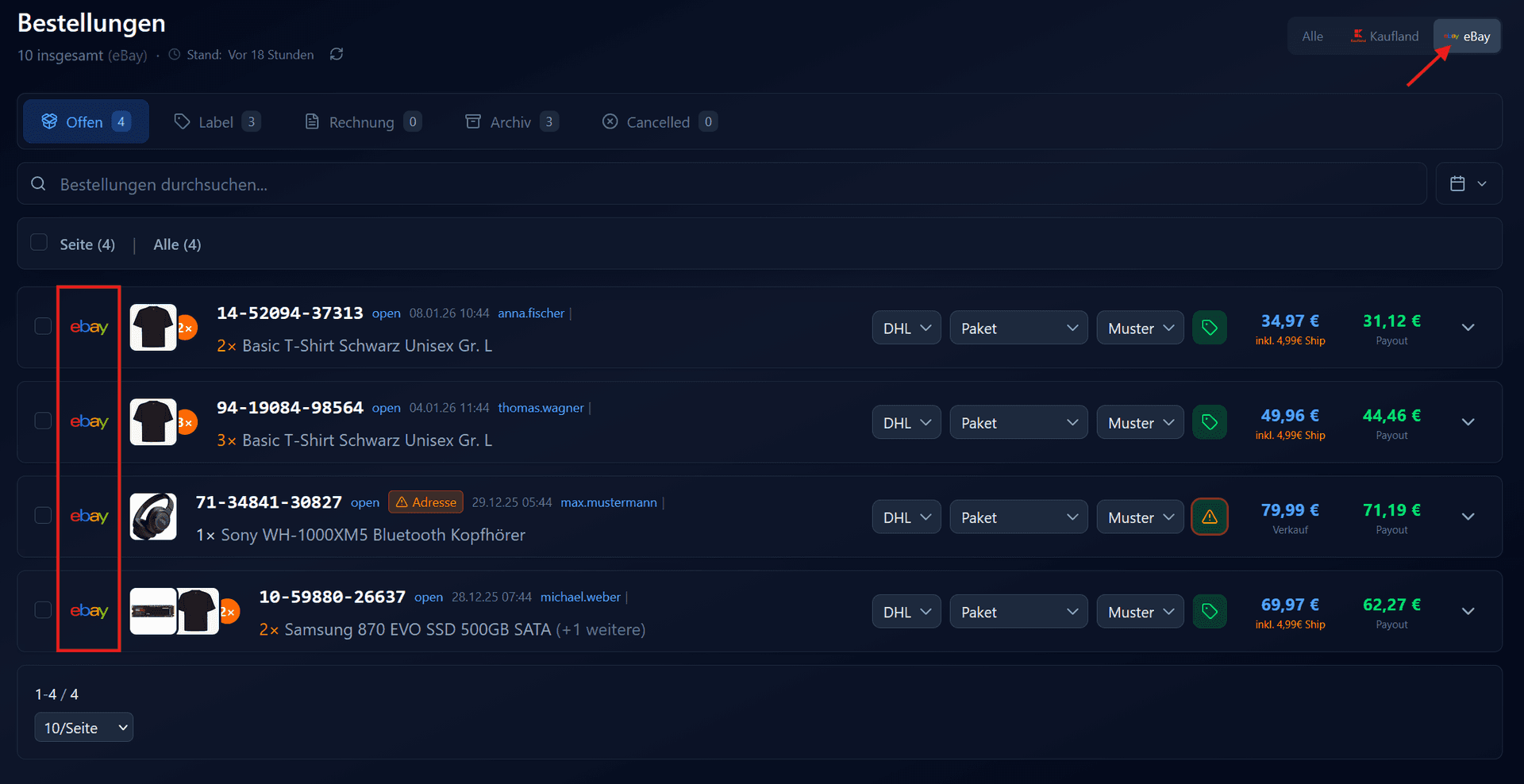This screenshot has width=1524, height=784.
Task: Click the buyer link anna.fischer
Action: coord(530,313)
